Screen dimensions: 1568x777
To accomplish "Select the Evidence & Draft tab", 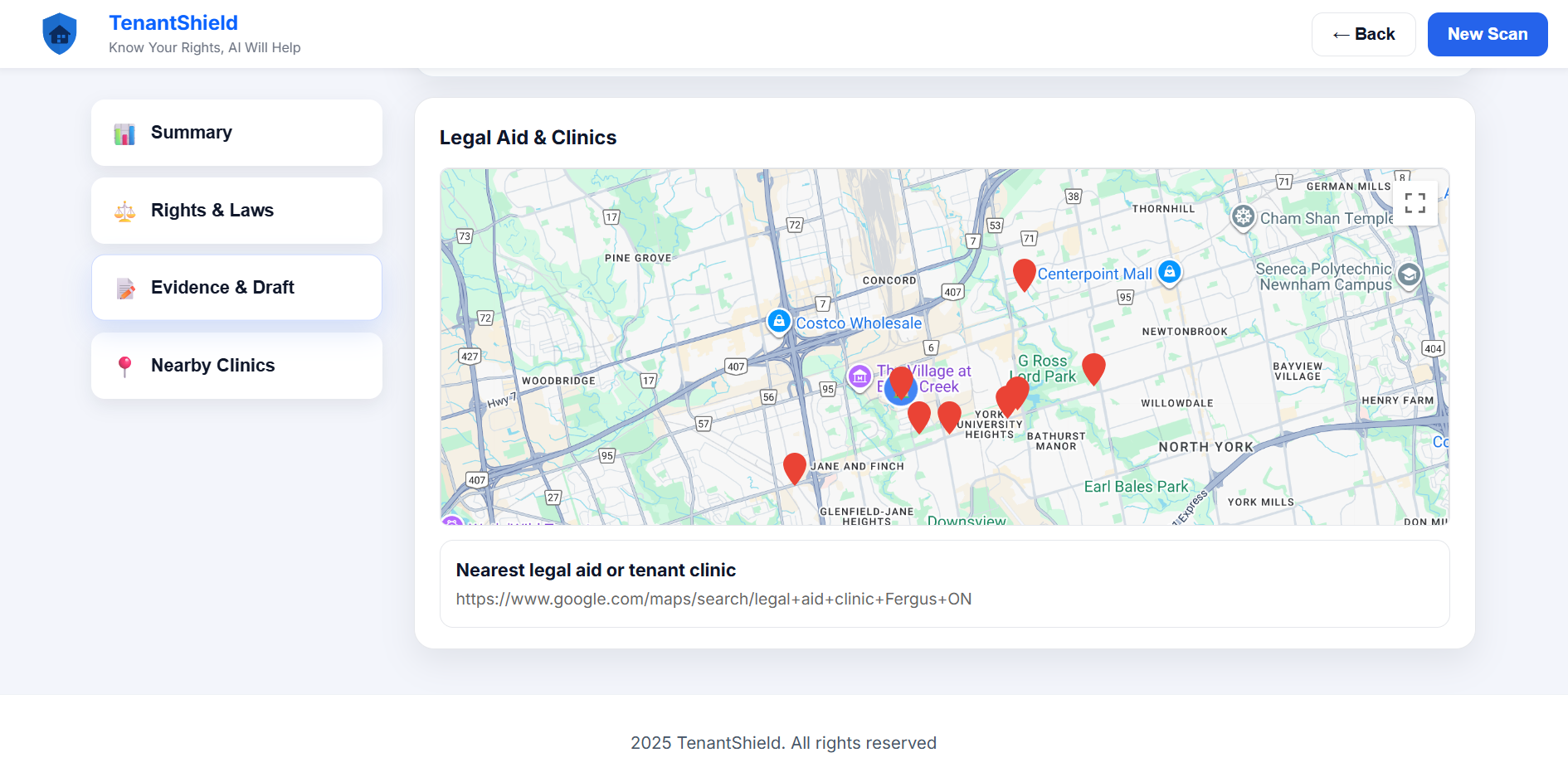I will 236,288.
